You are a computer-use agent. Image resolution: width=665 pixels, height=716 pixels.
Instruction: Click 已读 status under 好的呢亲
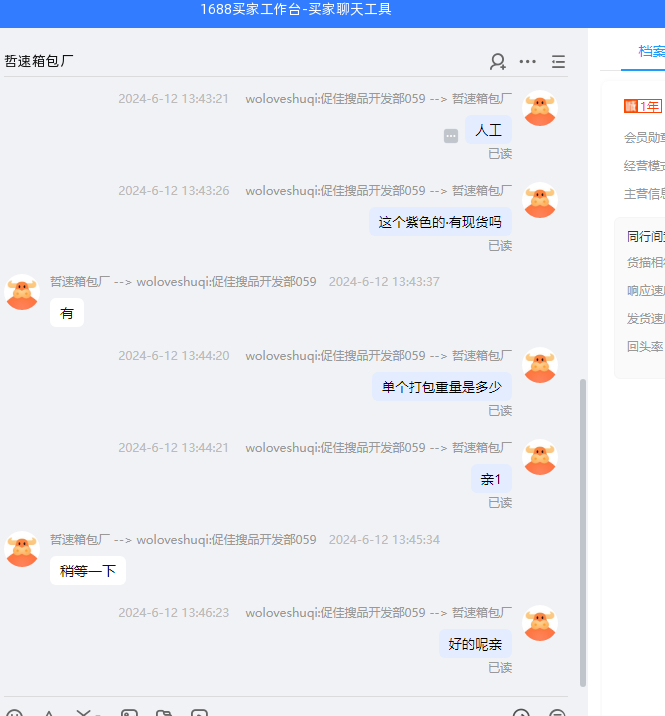(x=500, y=668)
